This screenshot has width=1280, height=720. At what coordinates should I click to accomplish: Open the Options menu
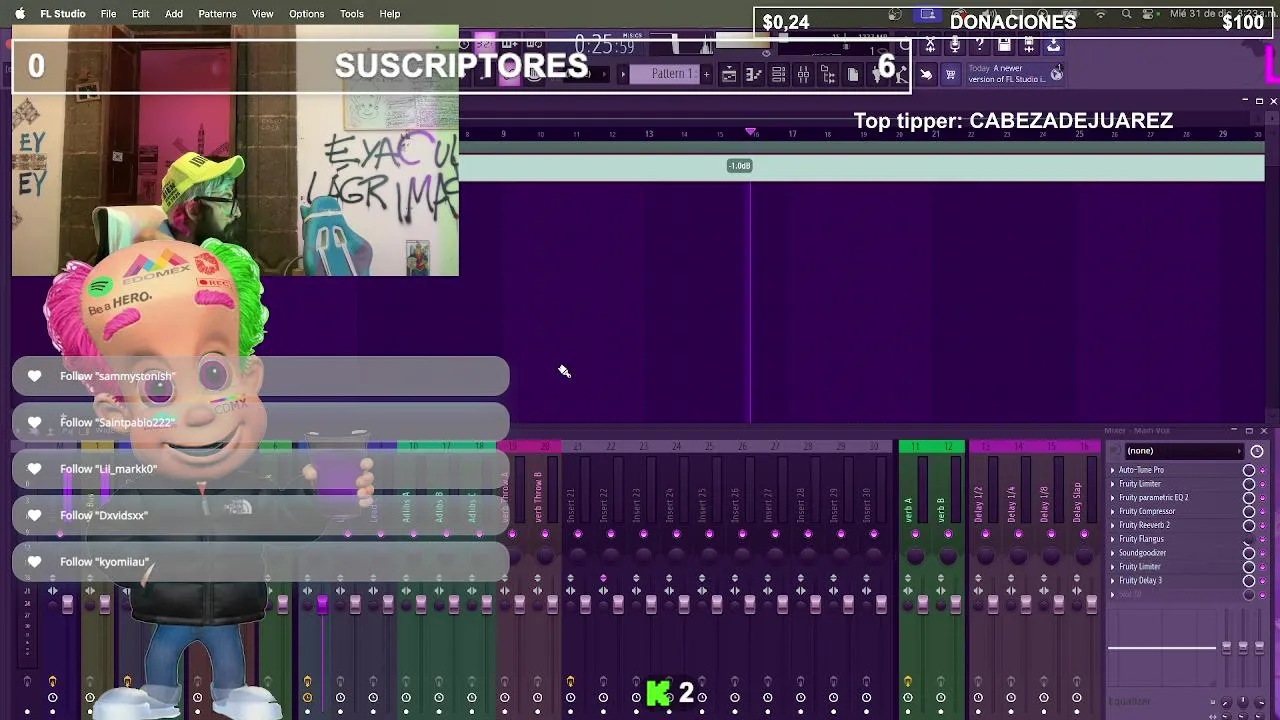pyautogui.click(x=306, y=14)
